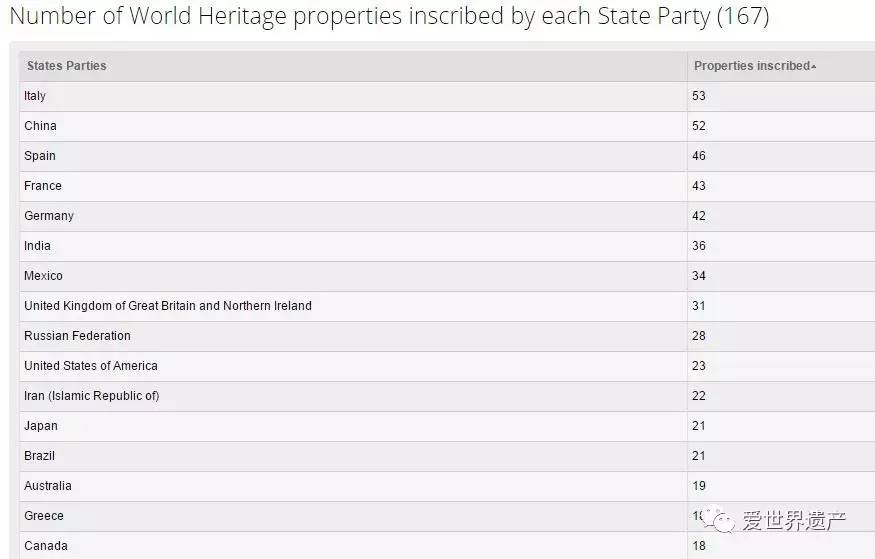The width and height of the screenshot is (875, 559).
Task: Click Japan in the list
Action: (41, 426)
